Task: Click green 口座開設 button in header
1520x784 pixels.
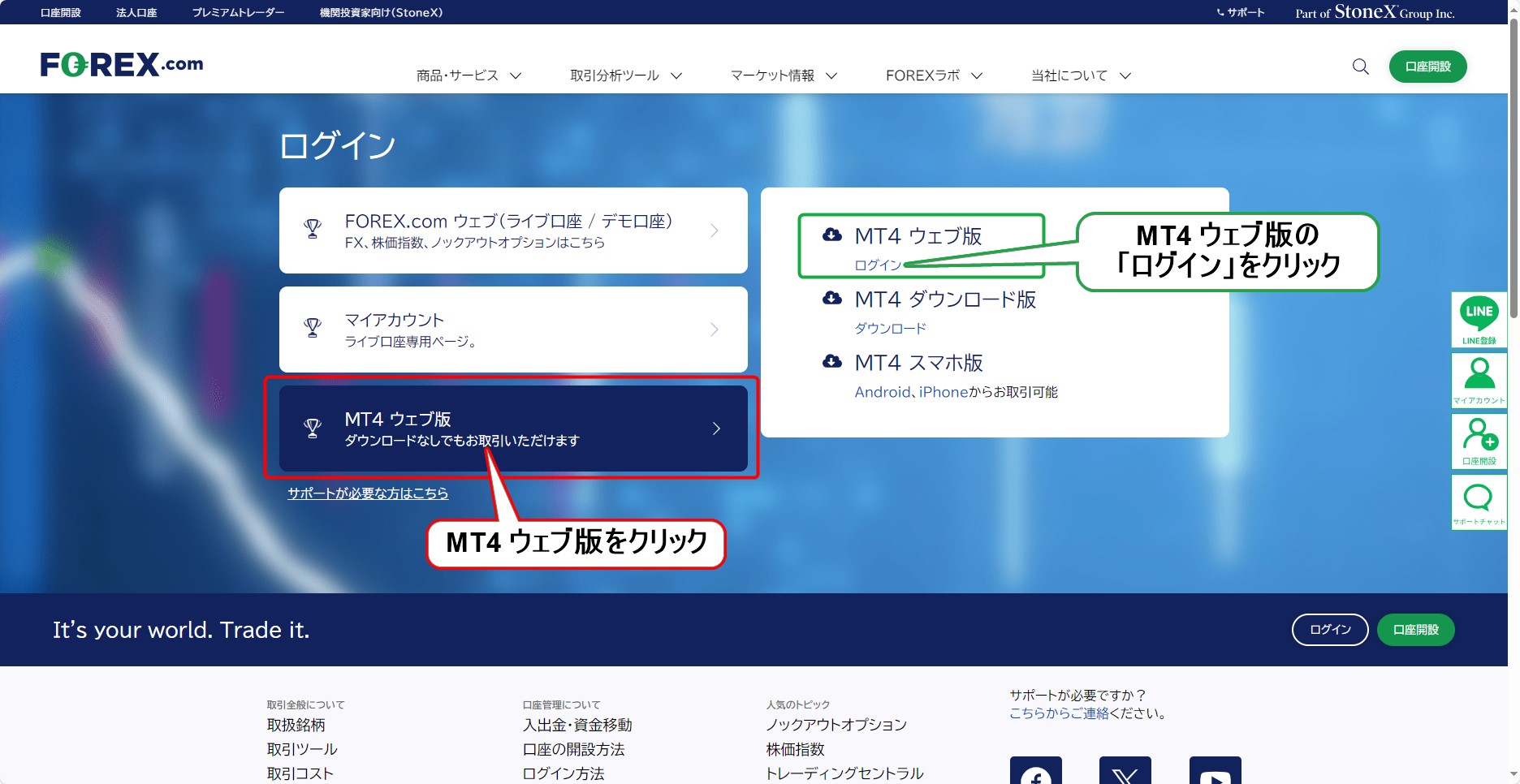Action: coord(1427,67)
